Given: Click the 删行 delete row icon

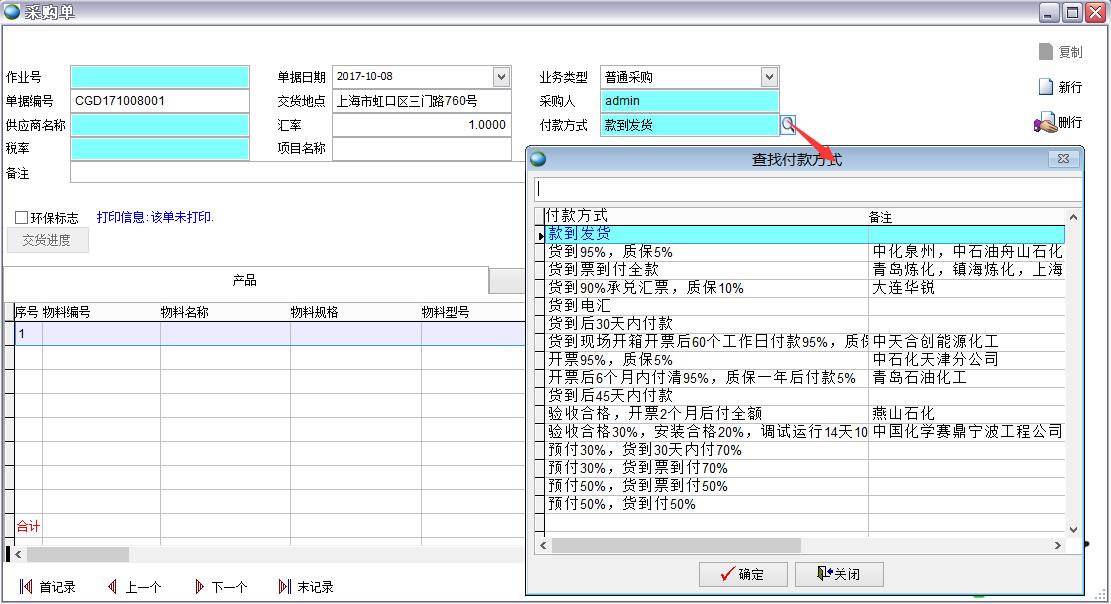Looking at the screenshot, I should [1045, 123].
